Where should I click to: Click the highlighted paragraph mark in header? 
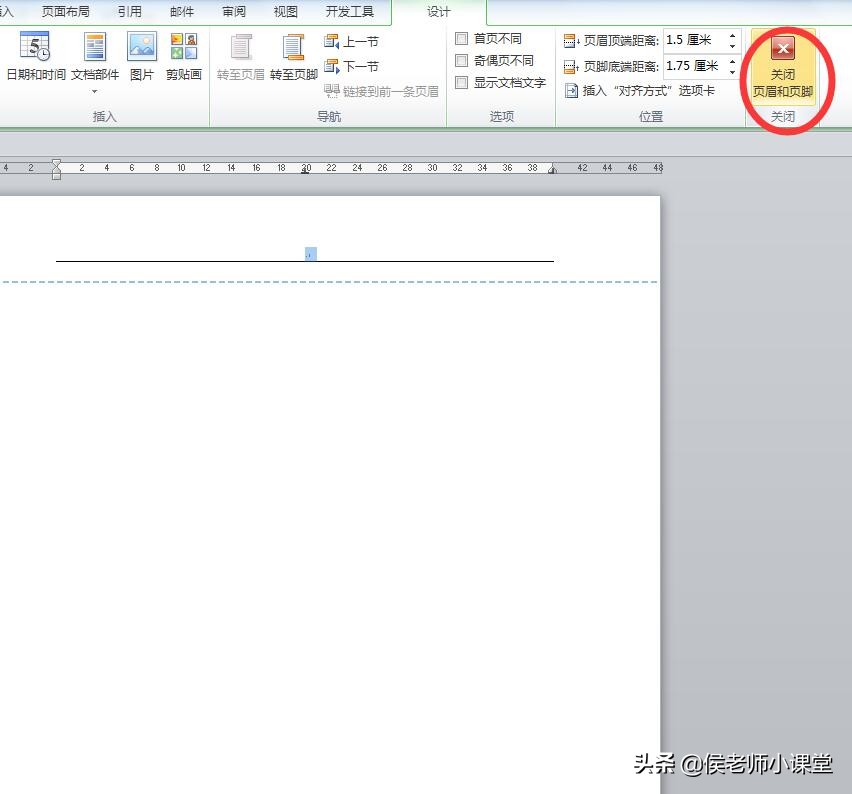[x=311, y=254]
